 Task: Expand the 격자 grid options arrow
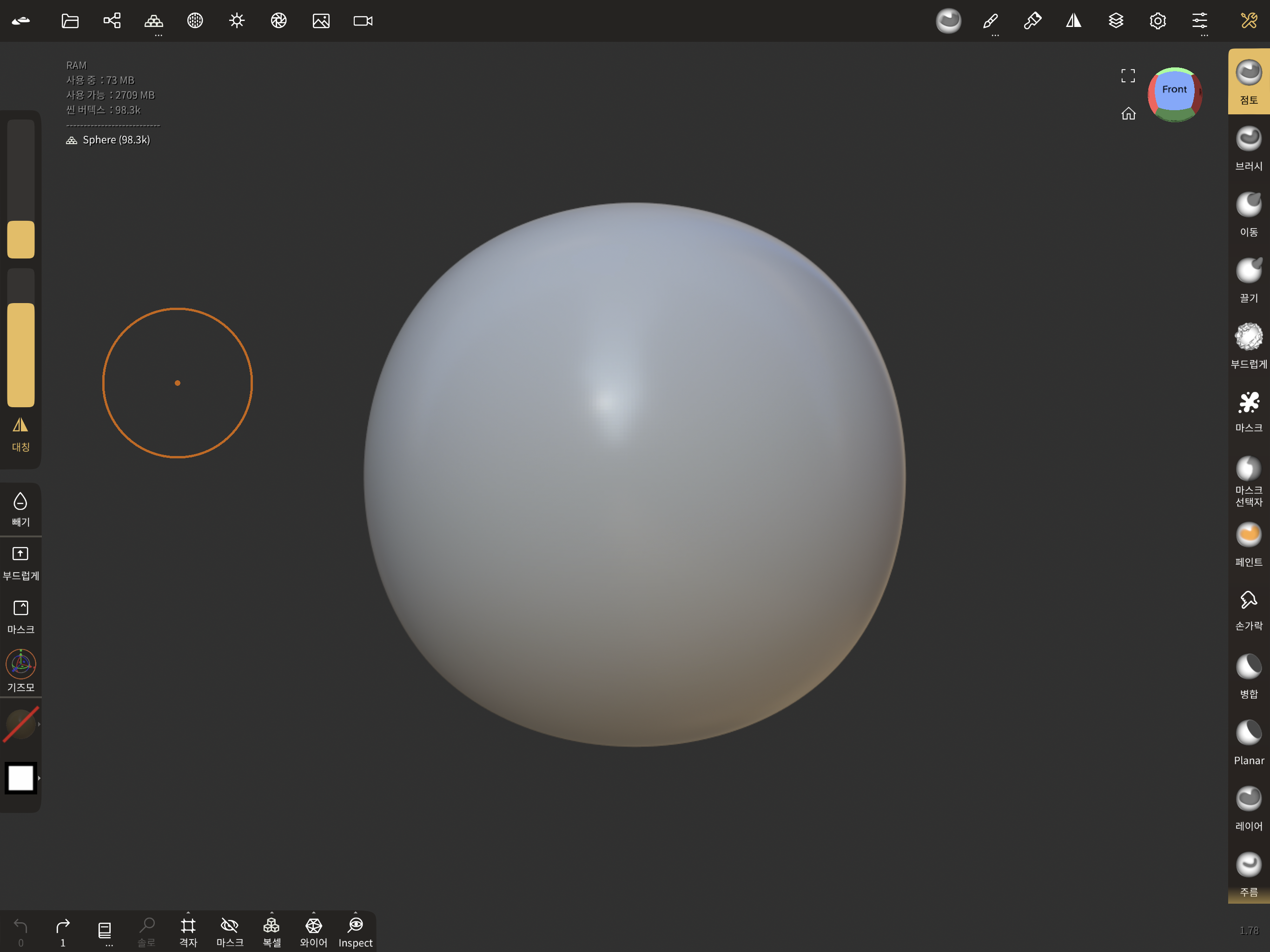(x=188, y=913)
